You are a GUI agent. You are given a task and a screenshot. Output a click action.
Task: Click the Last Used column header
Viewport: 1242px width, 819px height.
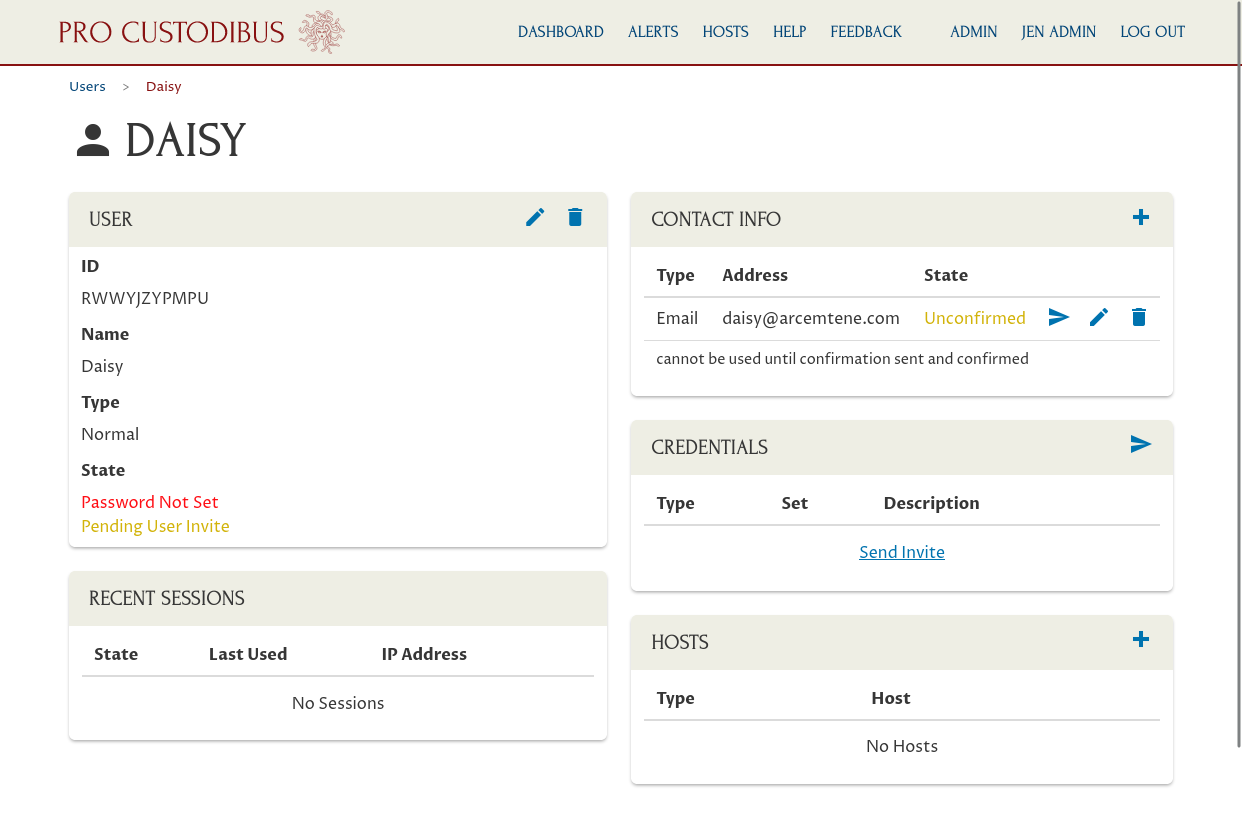[248, 654]
